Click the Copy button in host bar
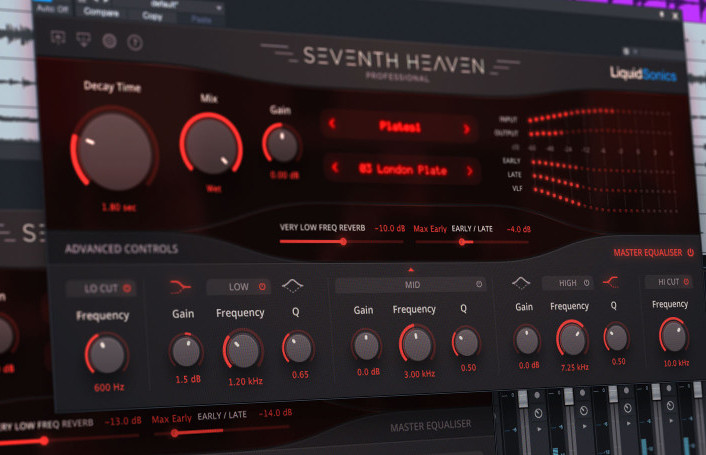 [152, 16]
